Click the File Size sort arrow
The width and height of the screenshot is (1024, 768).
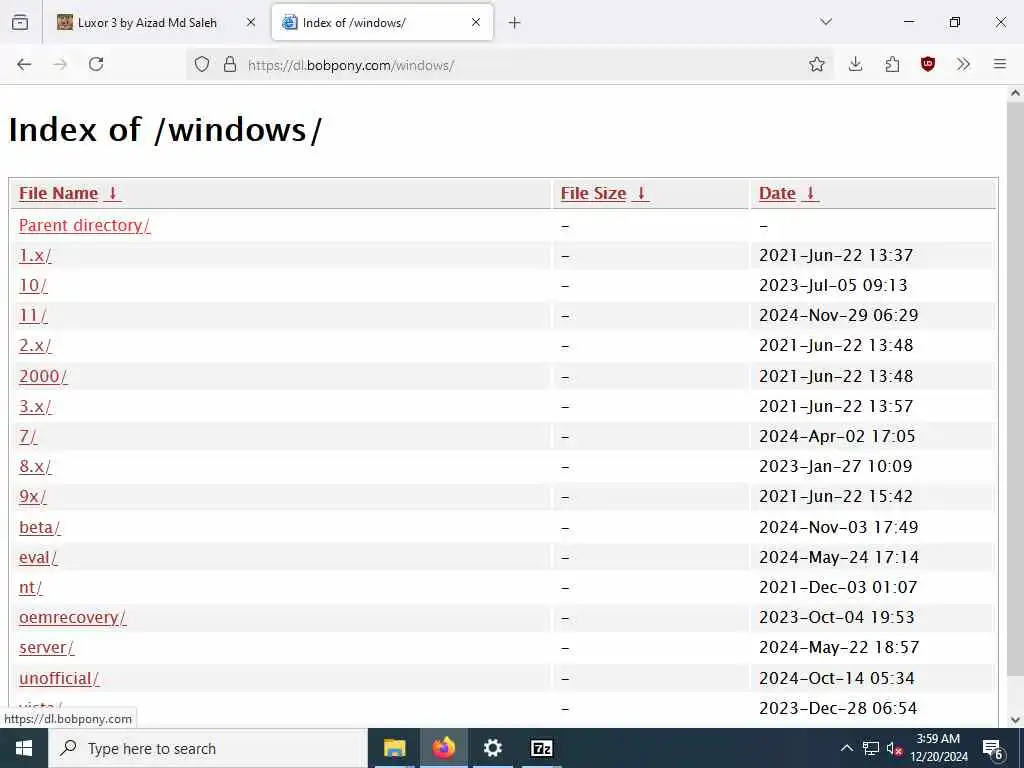[x=641, y=193]
